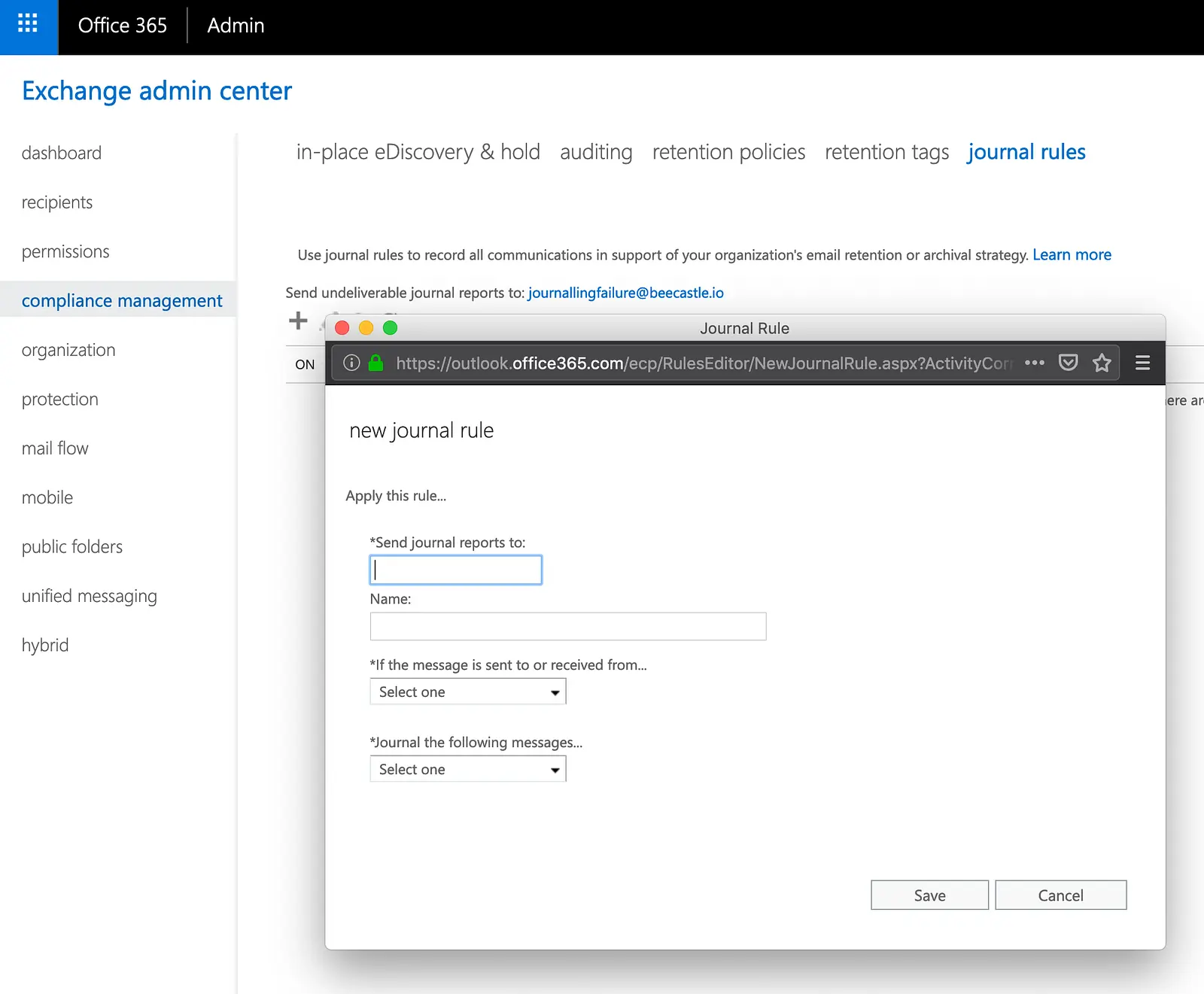Click 'Apply this rule...' label
Screen dimensions: 1204x994
coord(396,496)
